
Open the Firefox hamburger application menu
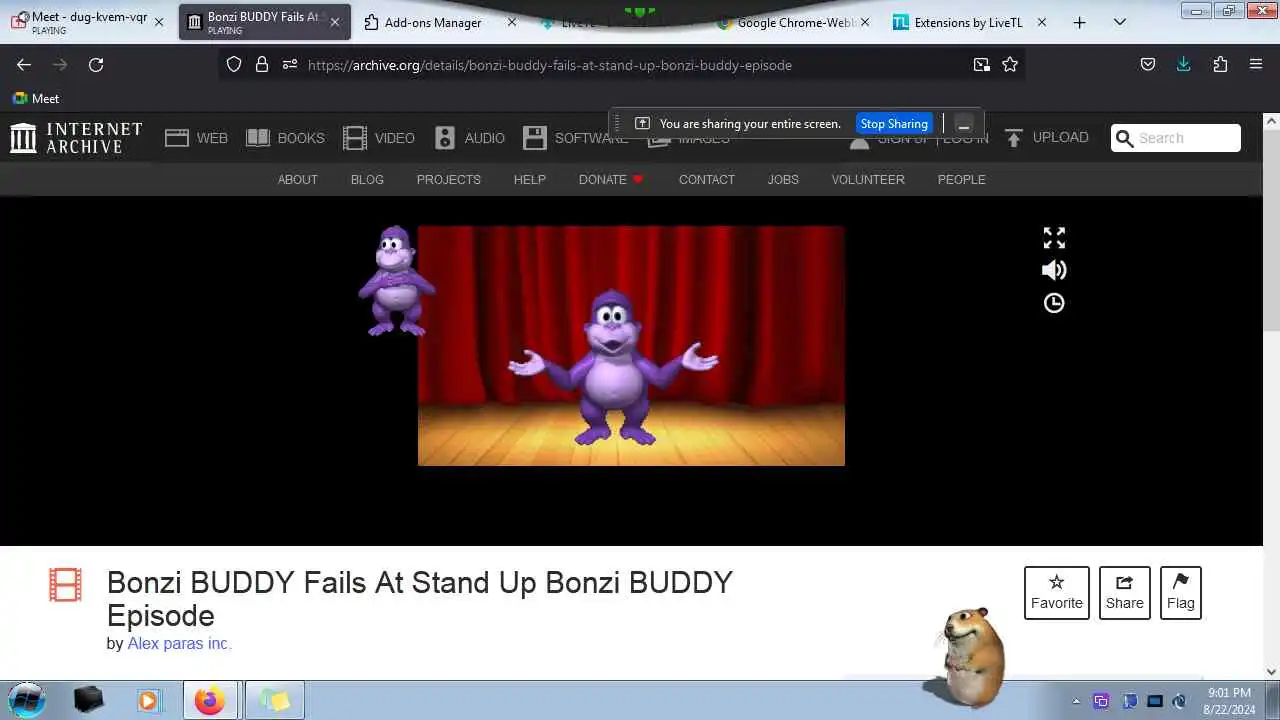[x=1256, y=64]
